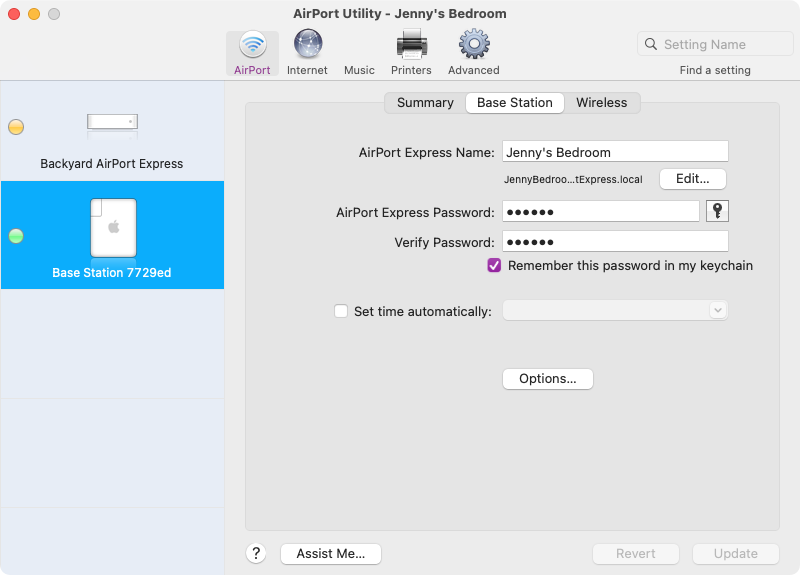800x575 pixels.
Task: Click the key icon password assistant
Action: (717, 211)
